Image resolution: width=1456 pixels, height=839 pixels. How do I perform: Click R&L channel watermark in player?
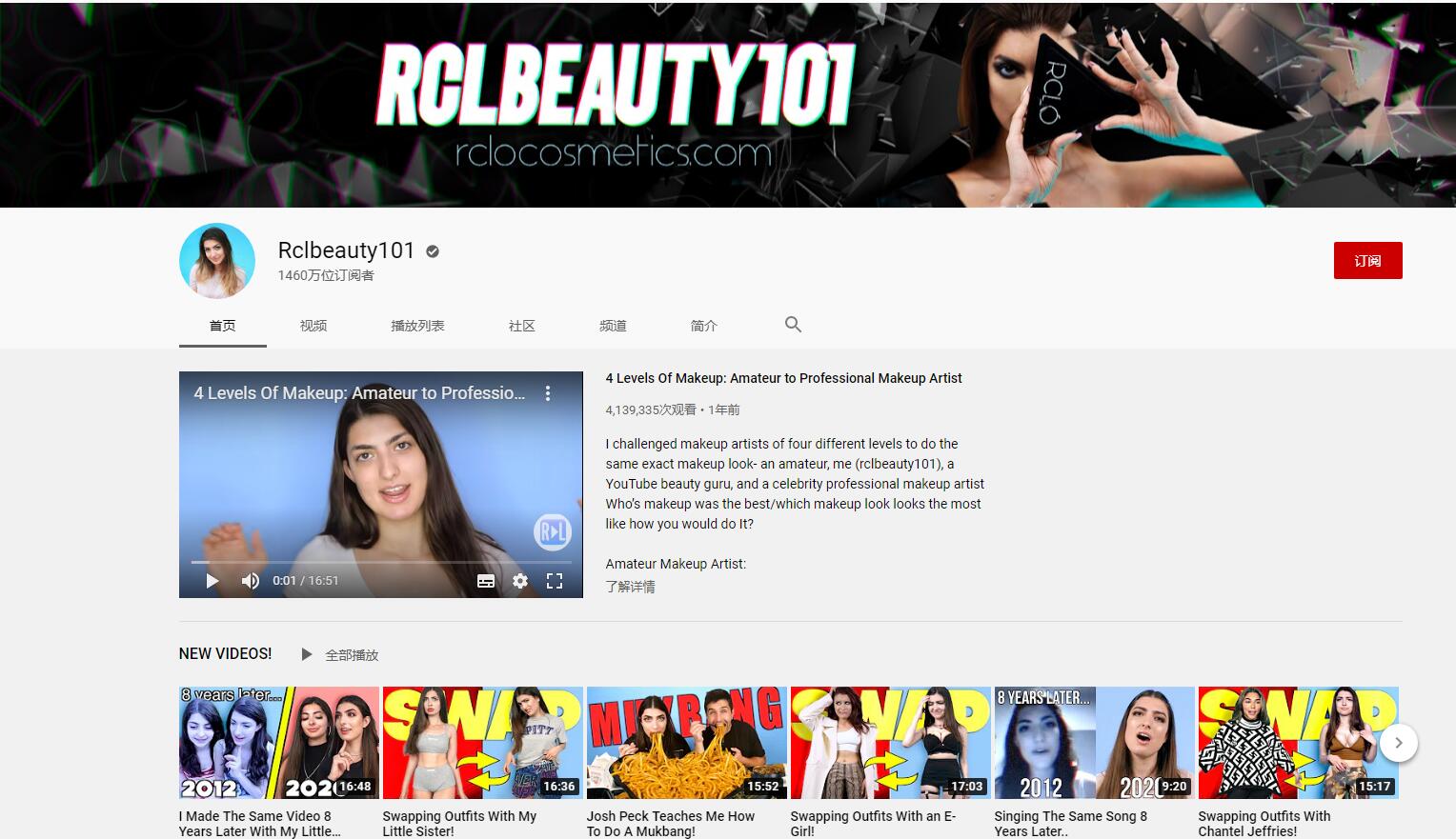[553, 532]
